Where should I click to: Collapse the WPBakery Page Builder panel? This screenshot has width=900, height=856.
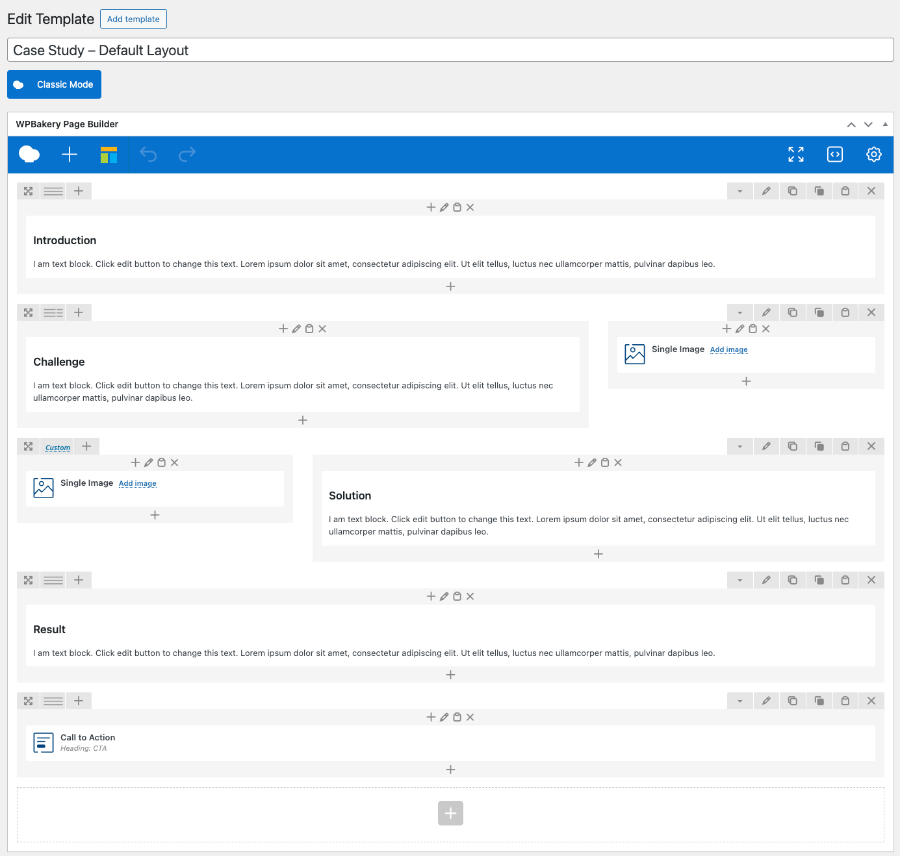[884, 123]
